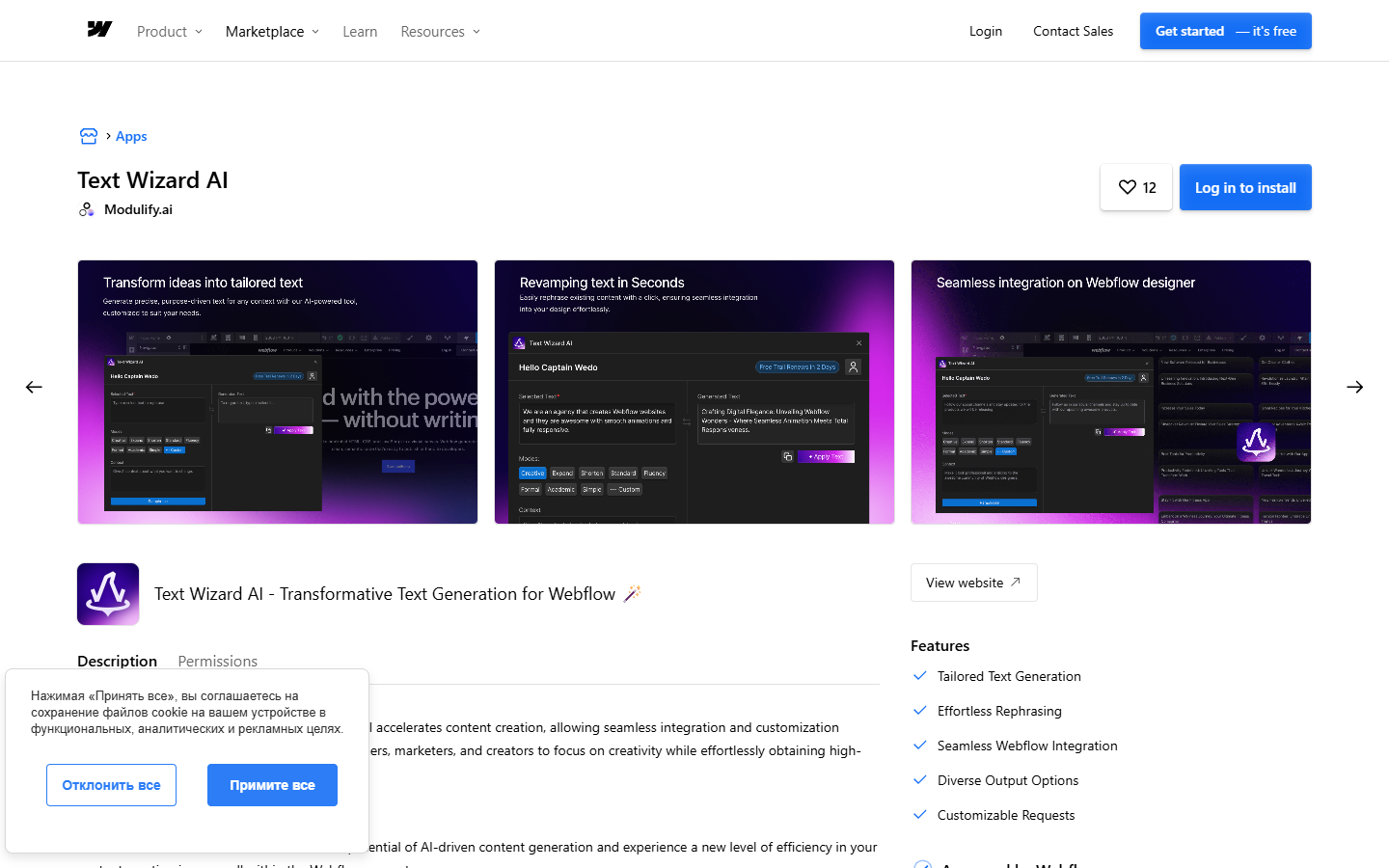1389x868 pixels.
Task: Click Get started — it's free
Action: [1226, 31]
